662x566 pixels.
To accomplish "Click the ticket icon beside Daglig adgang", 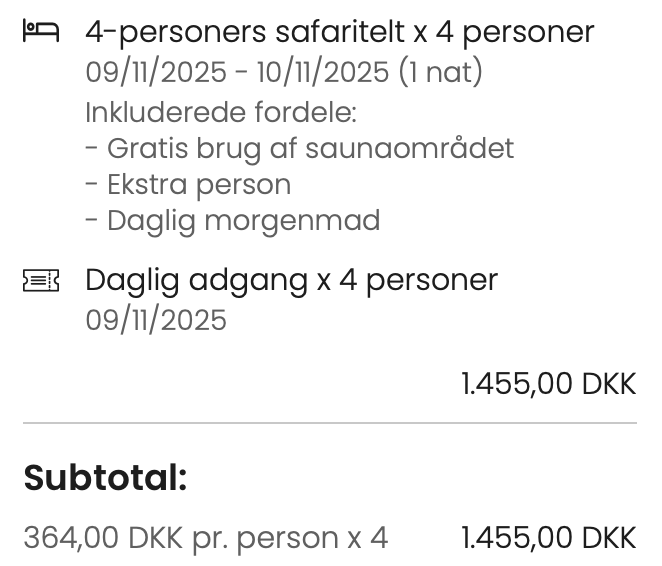I will [41, 280].
